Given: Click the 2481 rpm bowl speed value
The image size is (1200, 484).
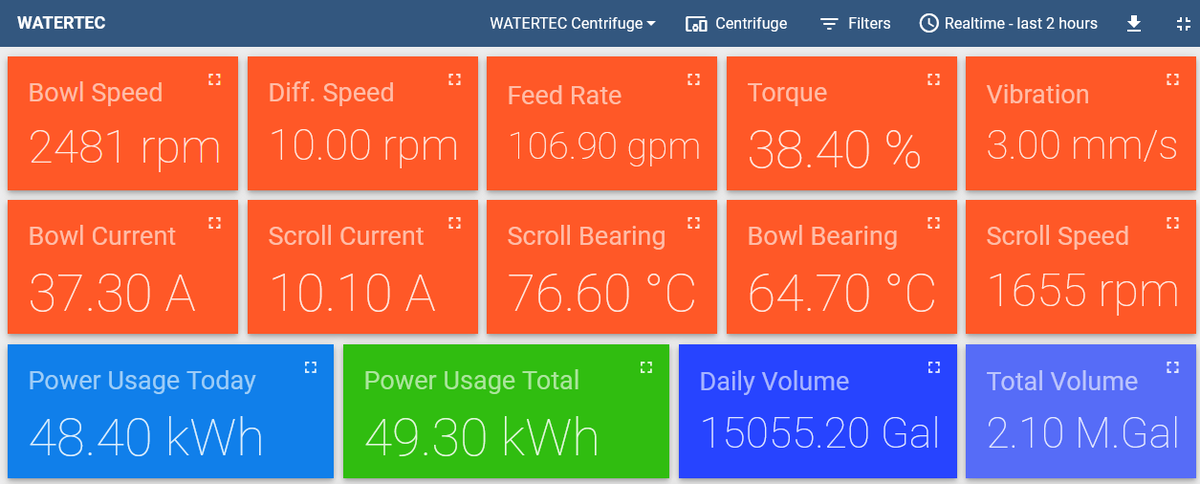Looking at the screenshot, I should point(124,147).
